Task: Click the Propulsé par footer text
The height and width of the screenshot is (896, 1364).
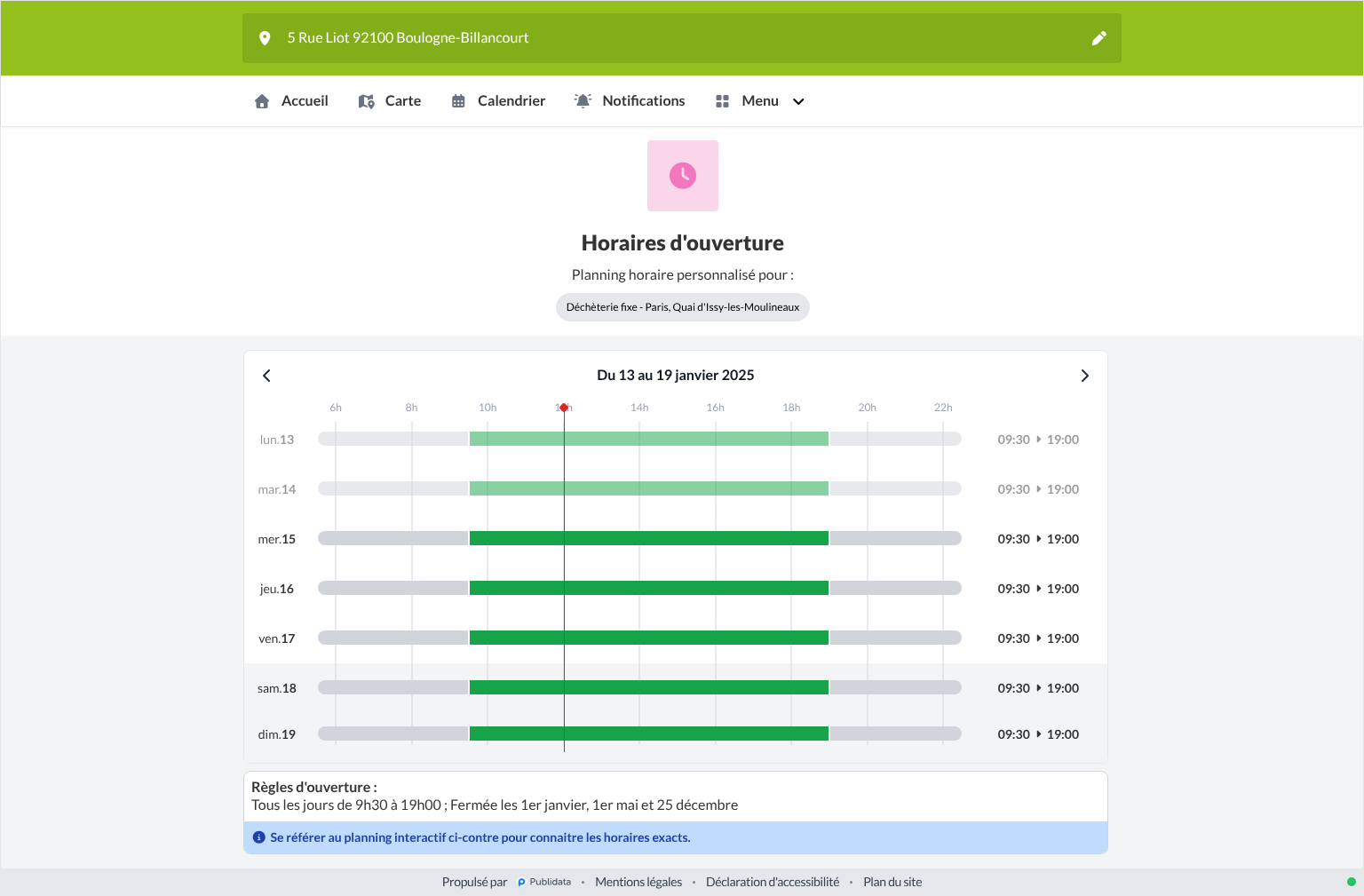Action: point(474,882)
